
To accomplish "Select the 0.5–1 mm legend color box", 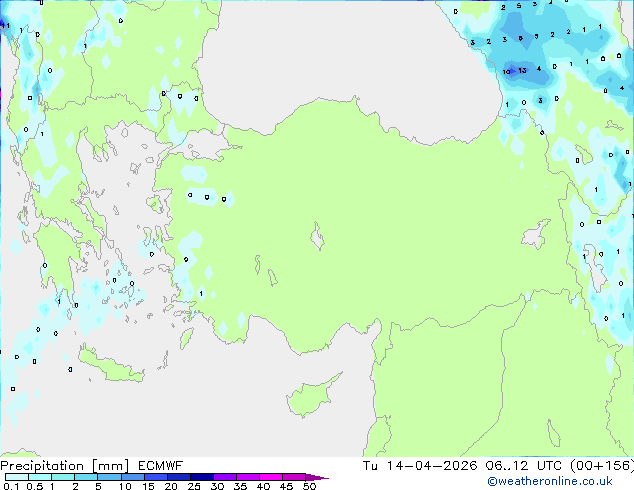I will pyautogui.click(x=40, y=477).
